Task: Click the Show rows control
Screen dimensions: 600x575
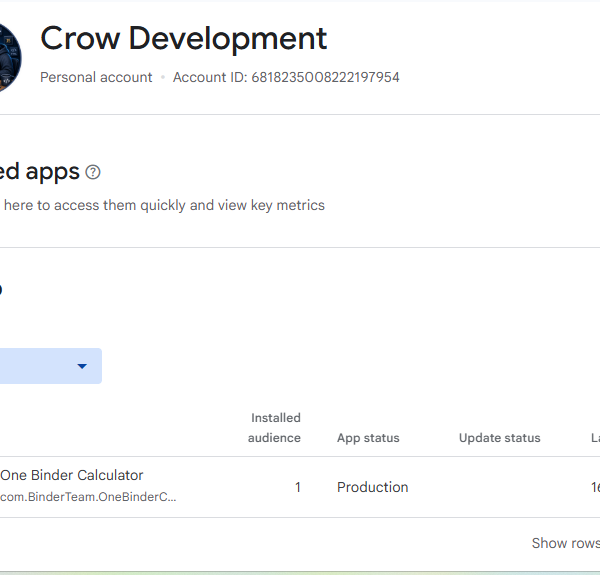Action: [566, 543]
